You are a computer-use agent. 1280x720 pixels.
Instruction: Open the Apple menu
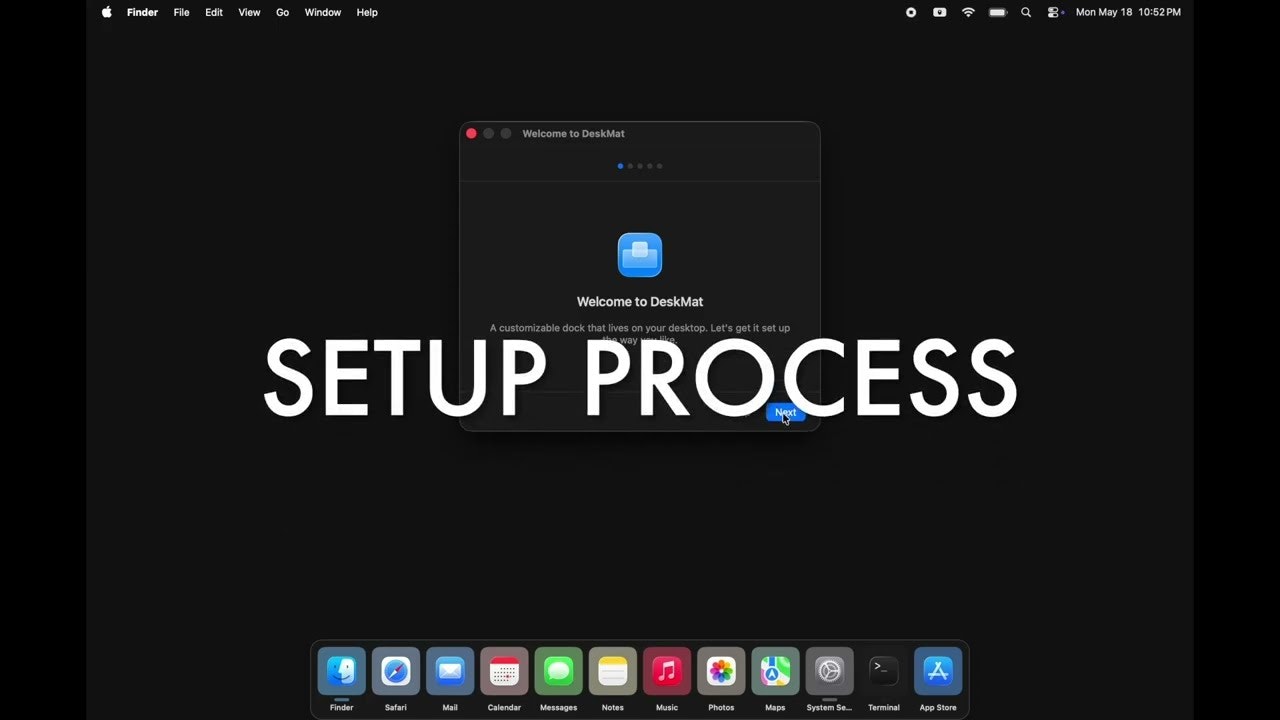(107, 12)
